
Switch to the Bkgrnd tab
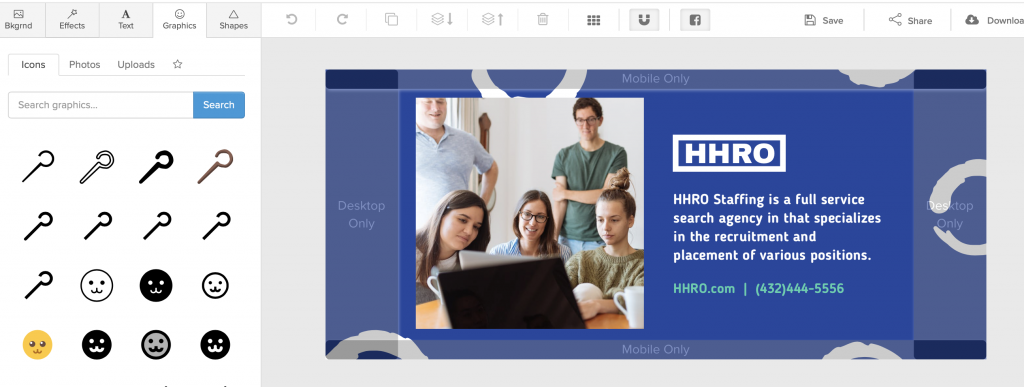[18, 20]
